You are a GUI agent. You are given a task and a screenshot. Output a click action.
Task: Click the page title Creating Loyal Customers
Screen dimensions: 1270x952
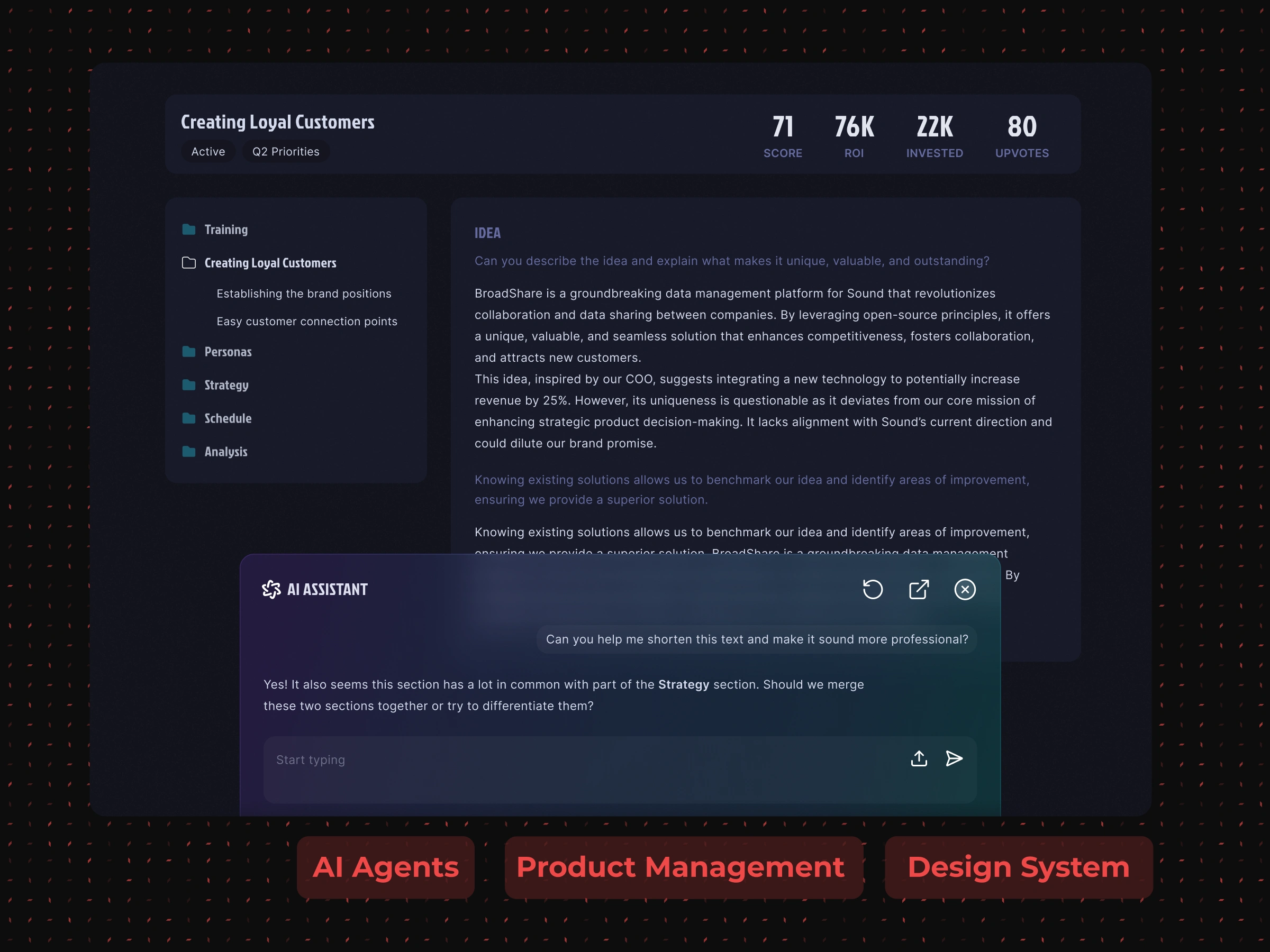[x=277, y=122]
